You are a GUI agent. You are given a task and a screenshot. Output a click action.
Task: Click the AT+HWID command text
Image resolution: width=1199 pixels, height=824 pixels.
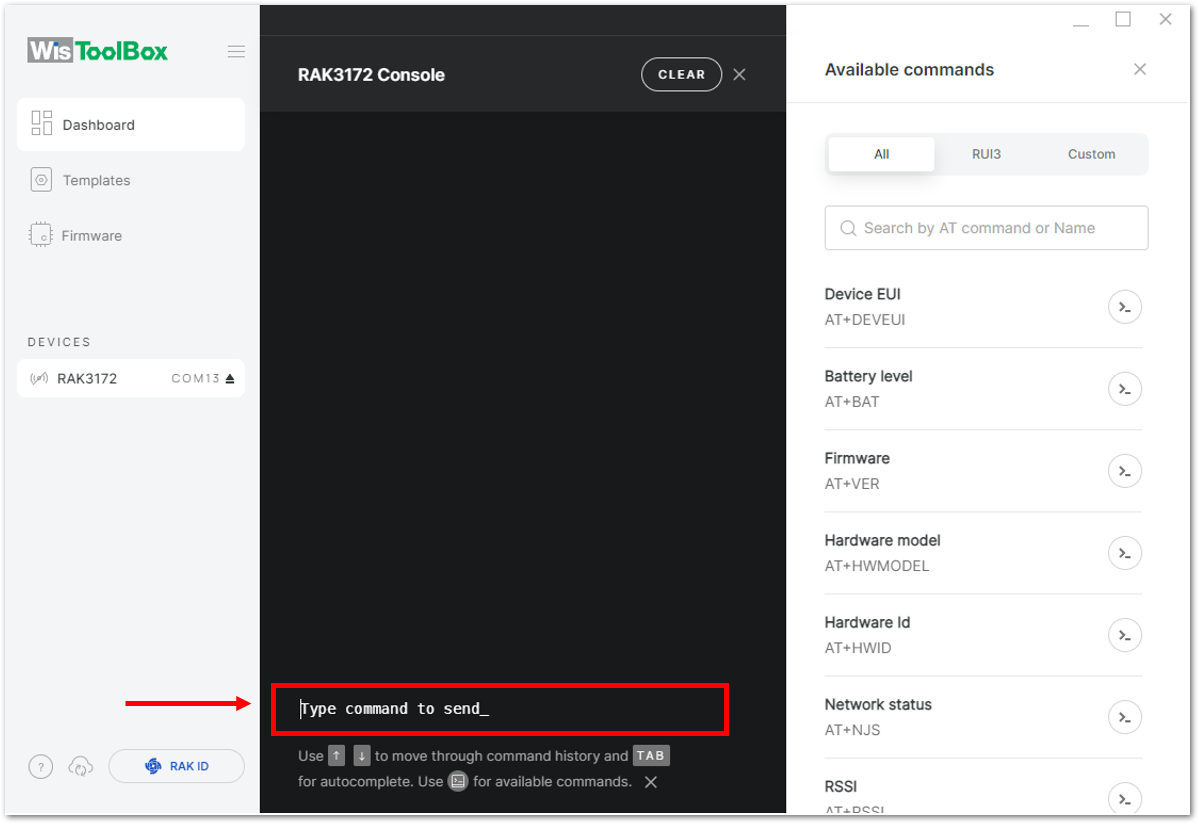[857, 648]
